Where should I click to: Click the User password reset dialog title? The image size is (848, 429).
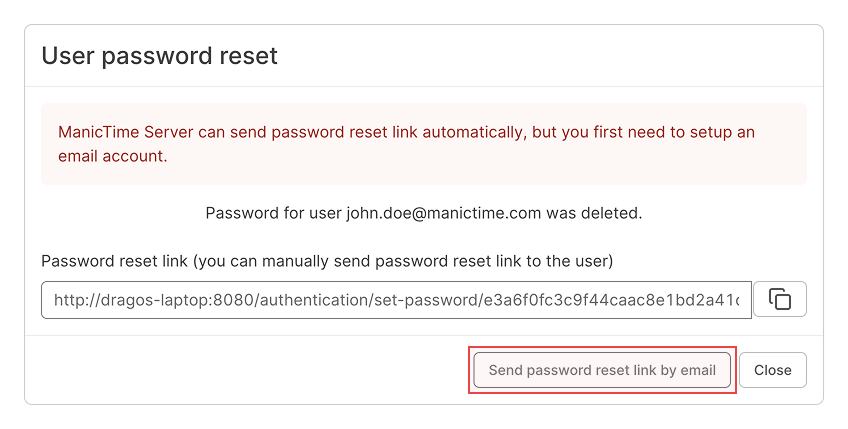[160, 56]
